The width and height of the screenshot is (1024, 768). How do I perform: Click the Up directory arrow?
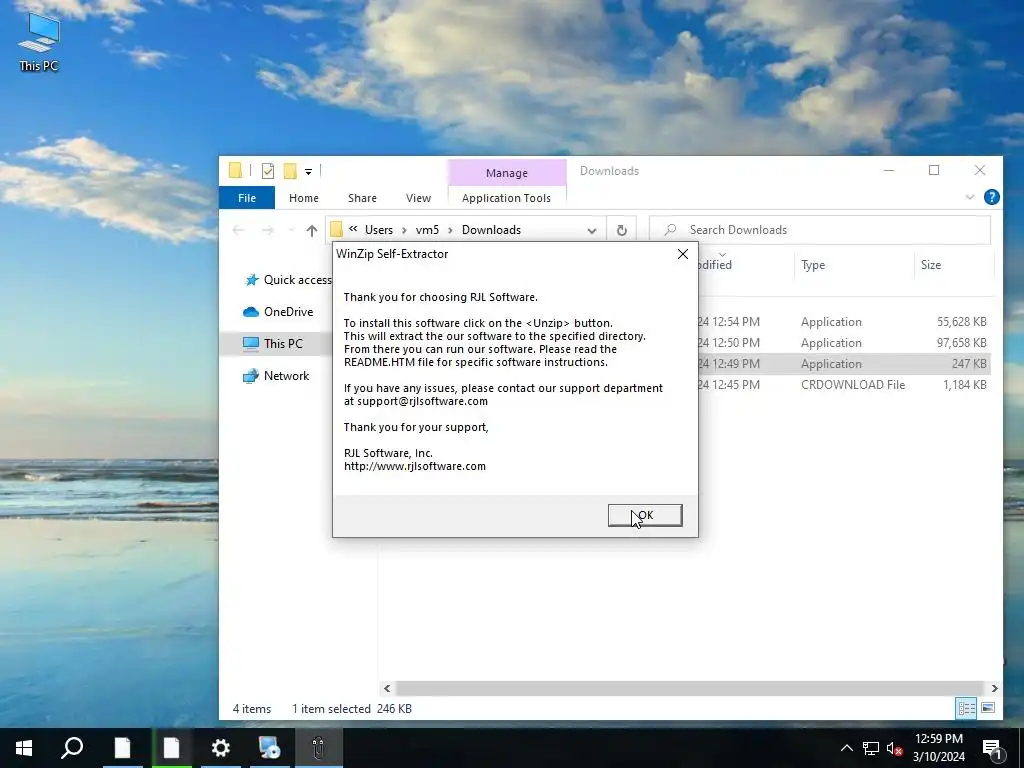click(x=312, y=230)
